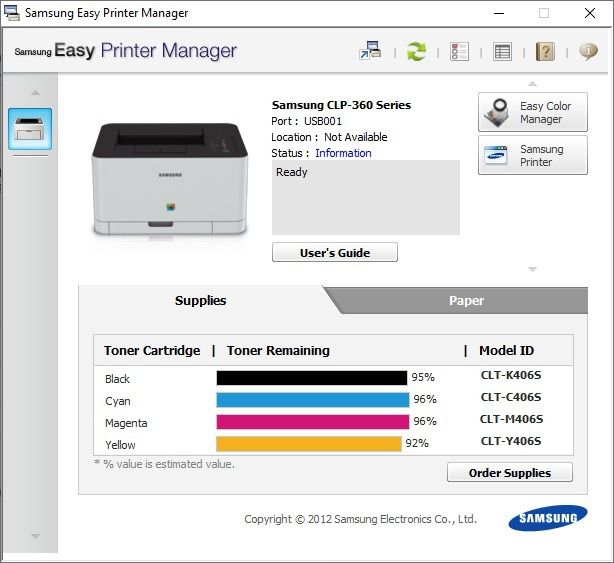
Task: Click the black toner level bar
Action: (x=312, y=378)
